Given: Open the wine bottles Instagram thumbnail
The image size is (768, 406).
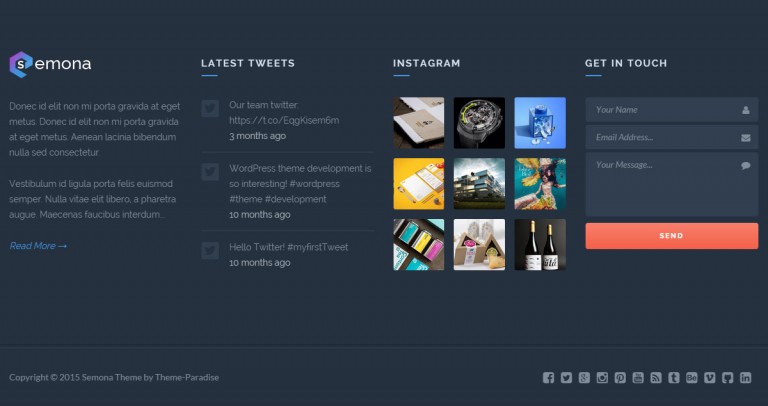Looking at the screenshot, I should (x=540, y=244).
